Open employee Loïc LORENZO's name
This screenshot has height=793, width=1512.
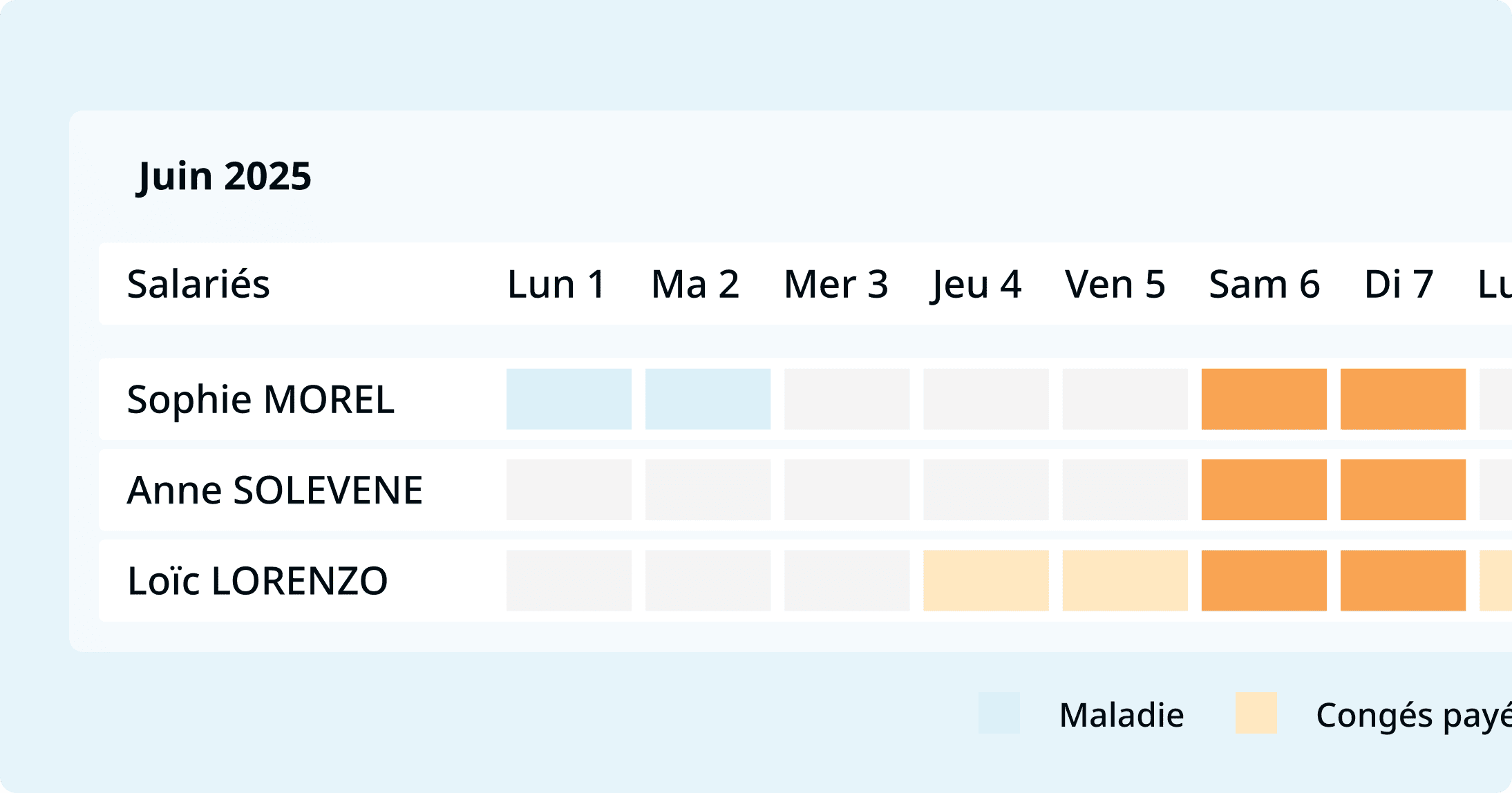click(x=258, y=581)
